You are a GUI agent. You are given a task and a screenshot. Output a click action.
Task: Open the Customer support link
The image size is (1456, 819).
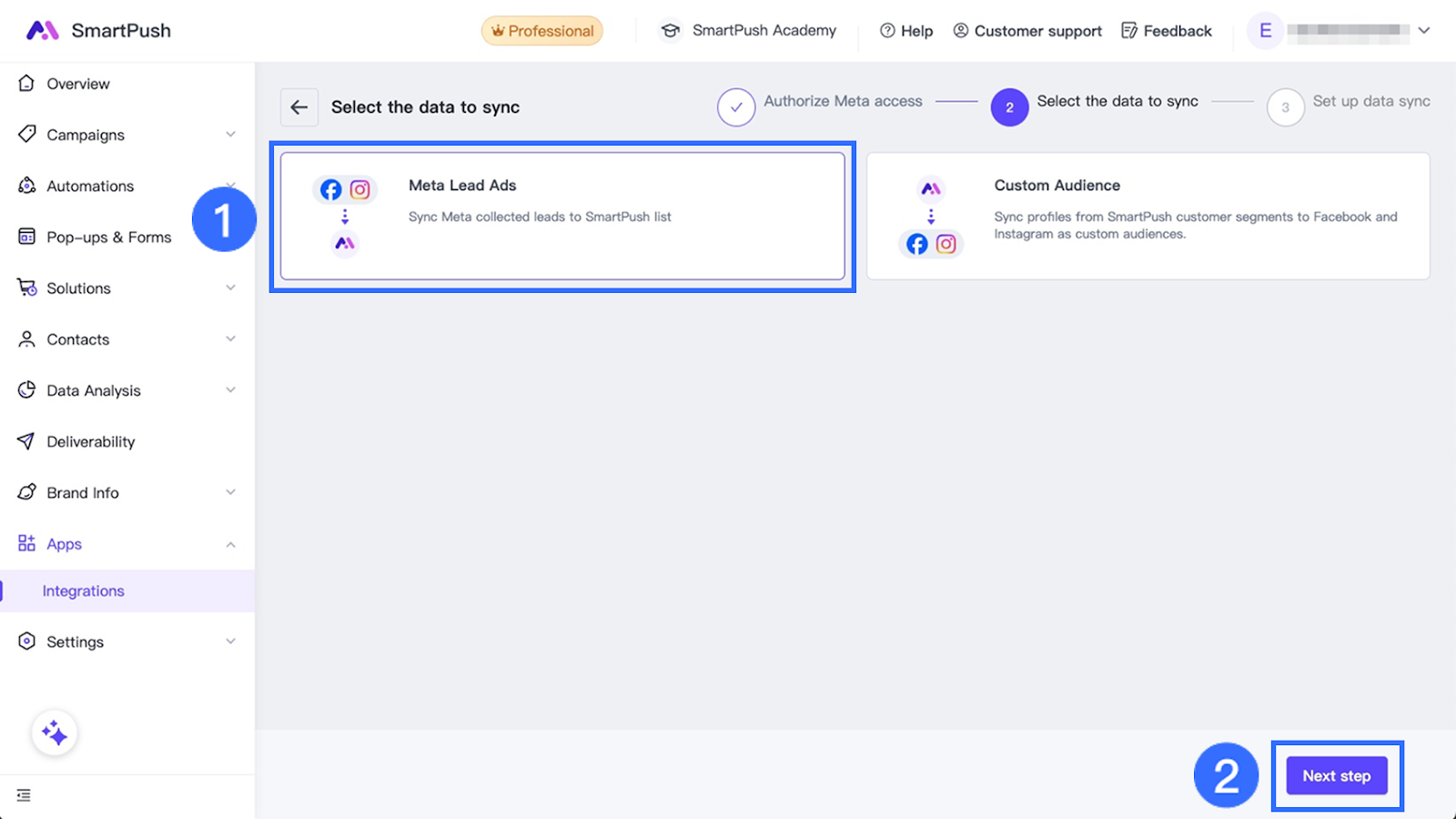(x=1027, y=31)
